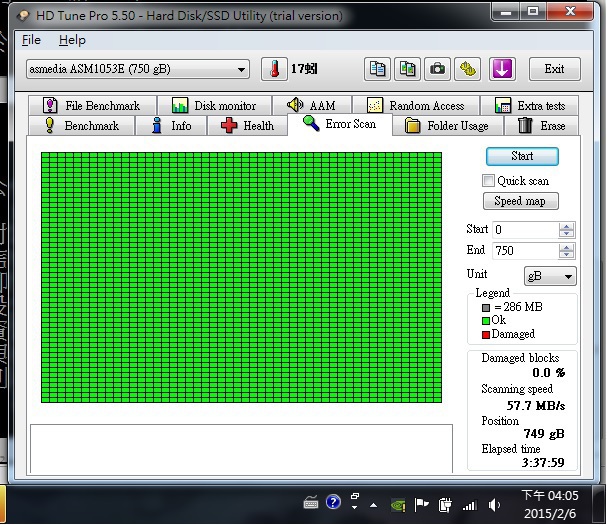Switch to Disk monitor tab
The image size is (607, 525).
(215, 105)
